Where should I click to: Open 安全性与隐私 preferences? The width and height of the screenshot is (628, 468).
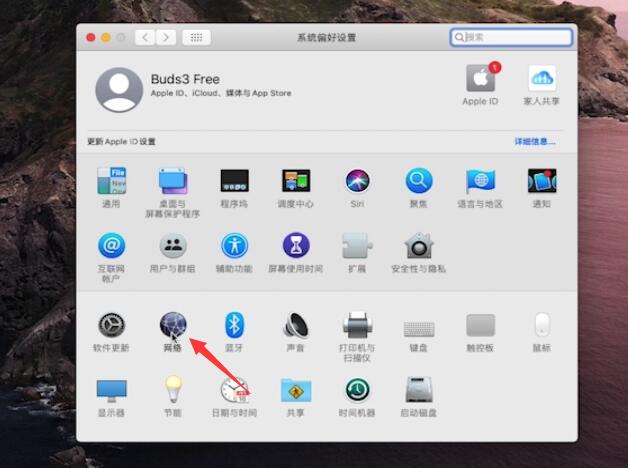pos(419,245)
